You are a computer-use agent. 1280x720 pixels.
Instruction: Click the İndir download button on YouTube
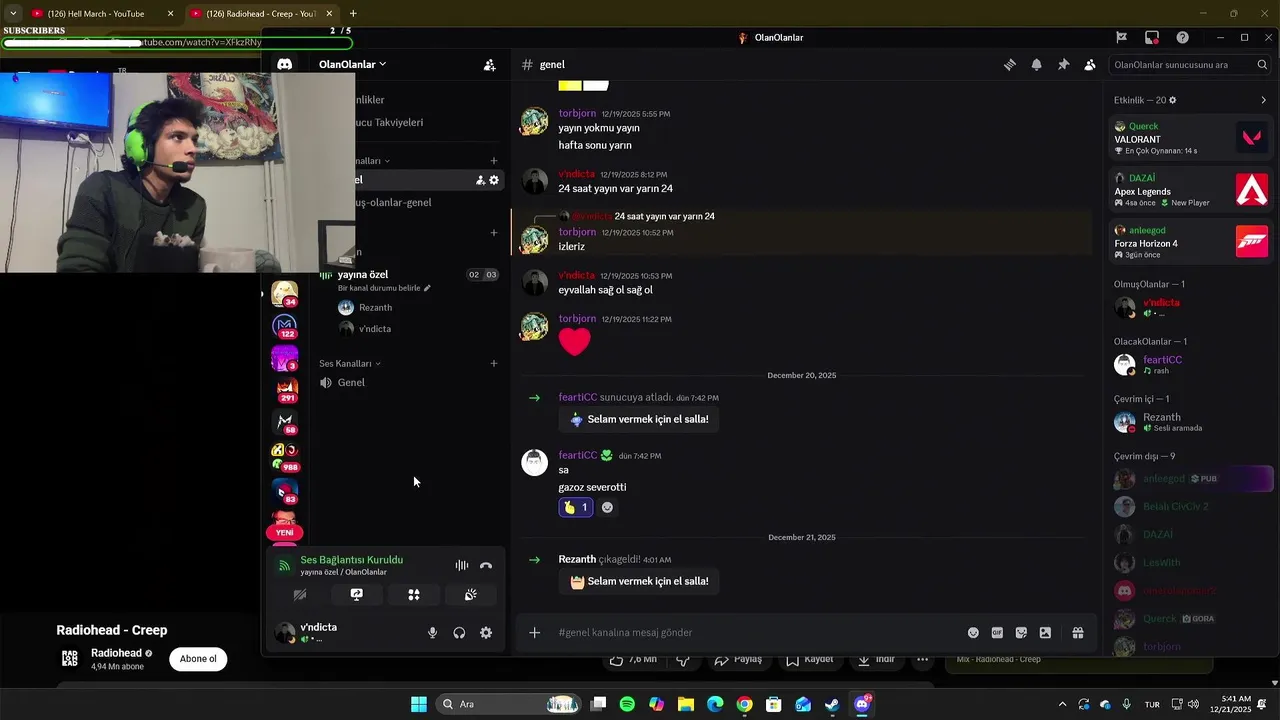[877, 660]
